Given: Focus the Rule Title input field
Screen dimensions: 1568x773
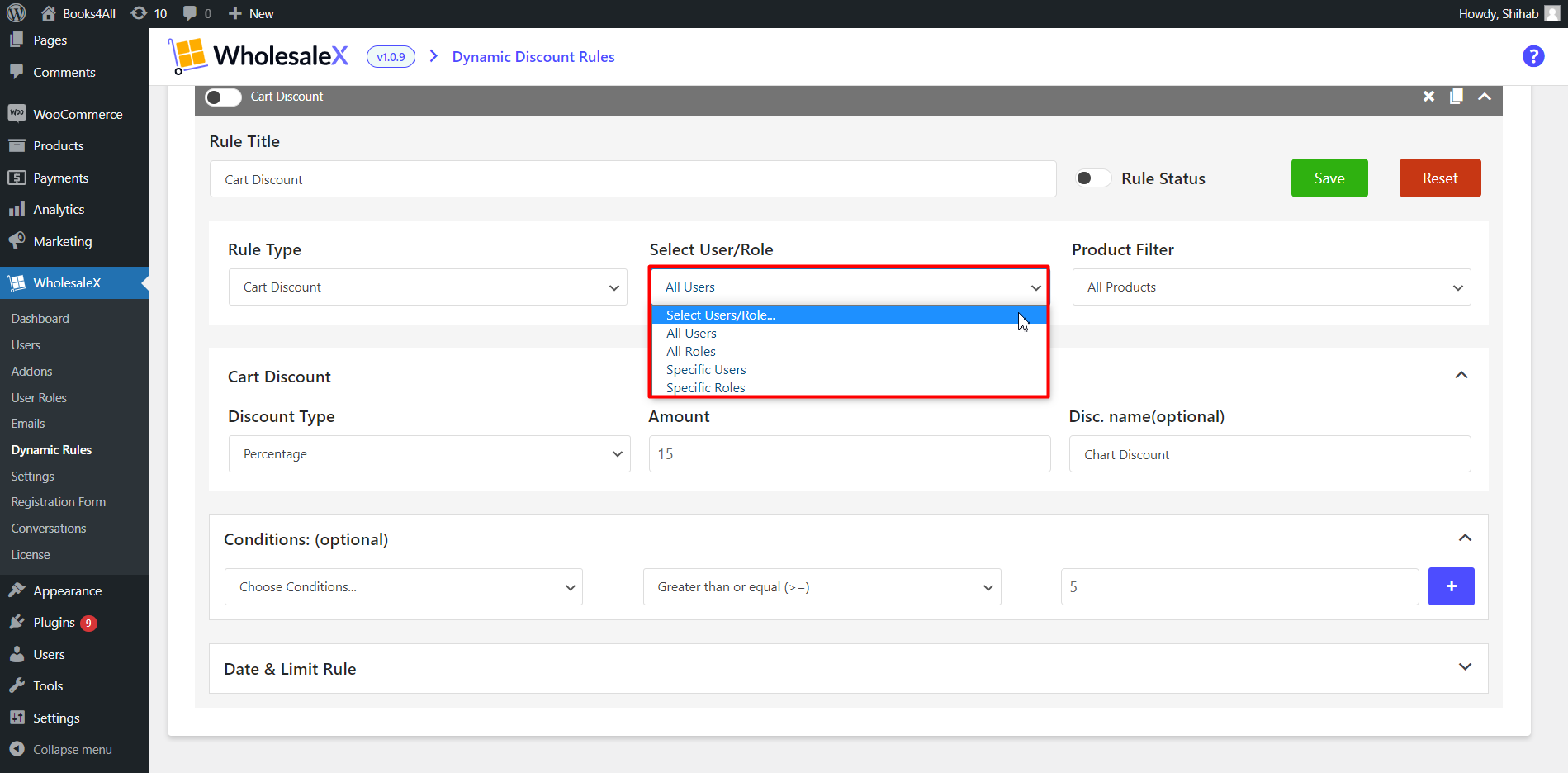Looking at the screenshot, I should coord(633,178).
